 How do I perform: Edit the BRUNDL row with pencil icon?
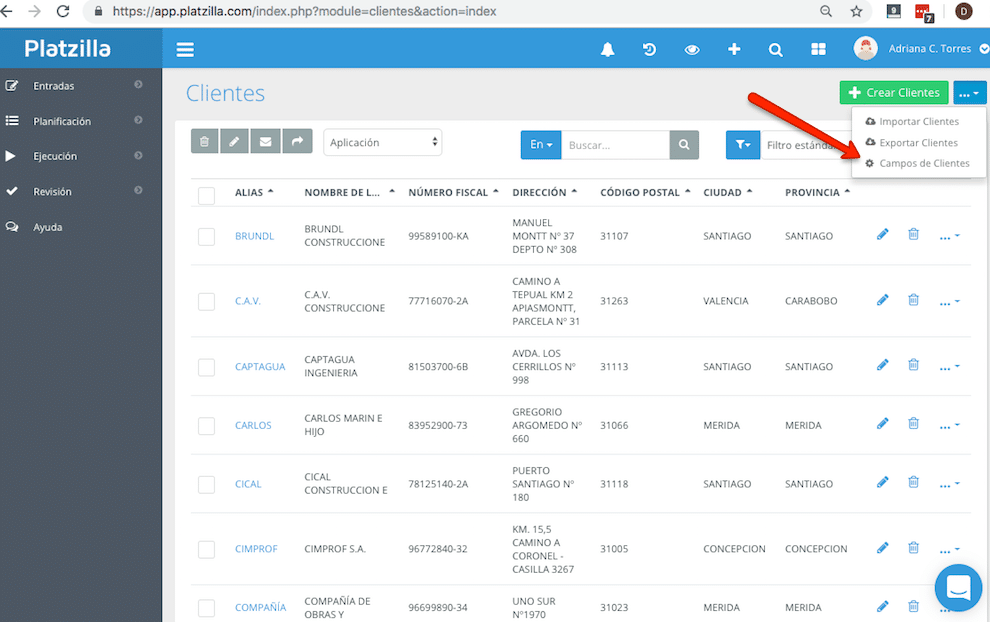tap(883, 234)
